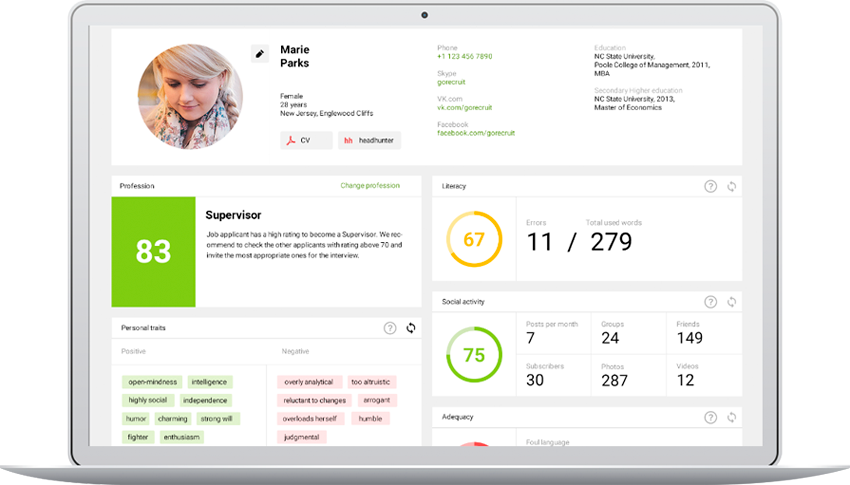
Task: Open the vk.com/gorecruit link
Action: (465, 107)
